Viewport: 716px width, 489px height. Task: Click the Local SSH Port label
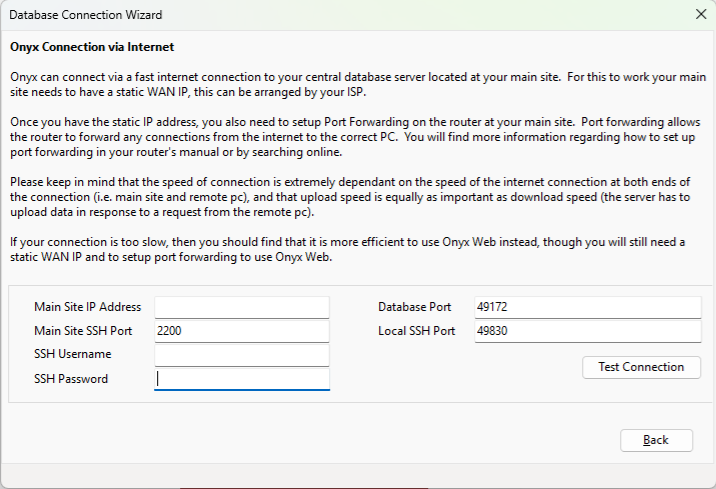[x=416, y=331]
